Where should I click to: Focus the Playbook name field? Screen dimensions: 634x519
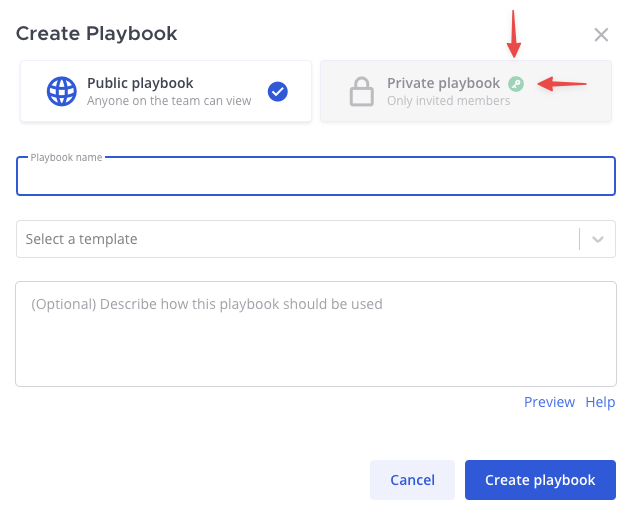pos(315,178)
